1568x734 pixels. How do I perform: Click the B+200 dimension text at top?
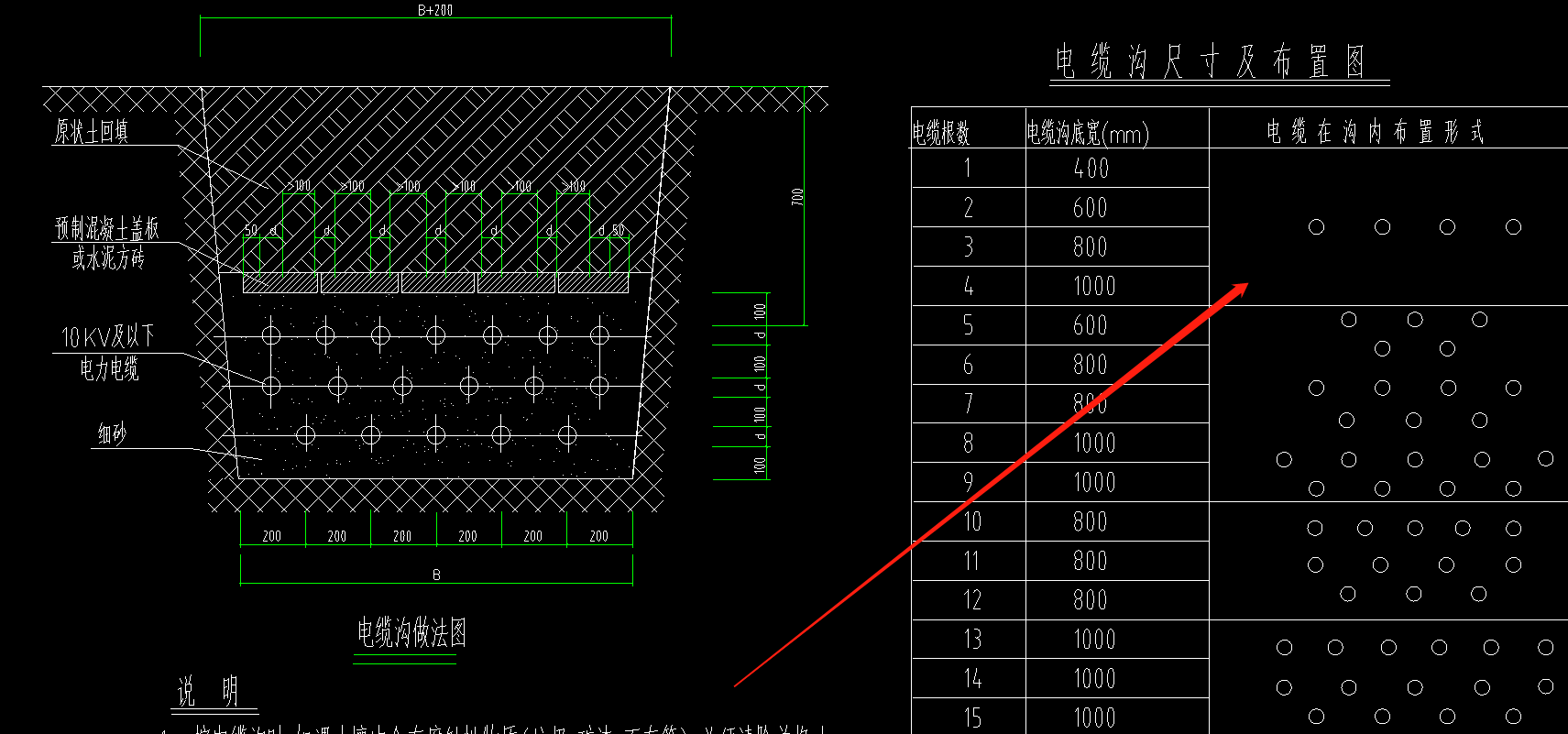point(435,10)
